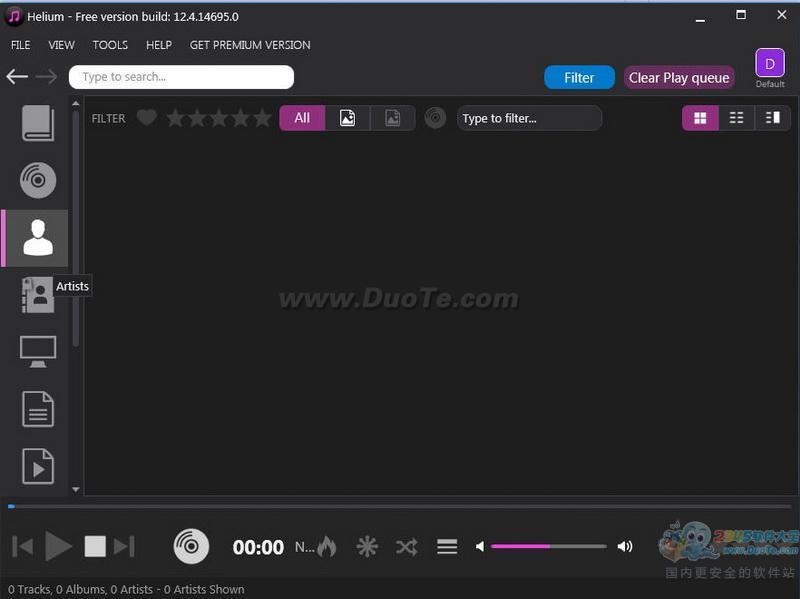
Task: Open the Default user profile selector
Action: (769, 64)
